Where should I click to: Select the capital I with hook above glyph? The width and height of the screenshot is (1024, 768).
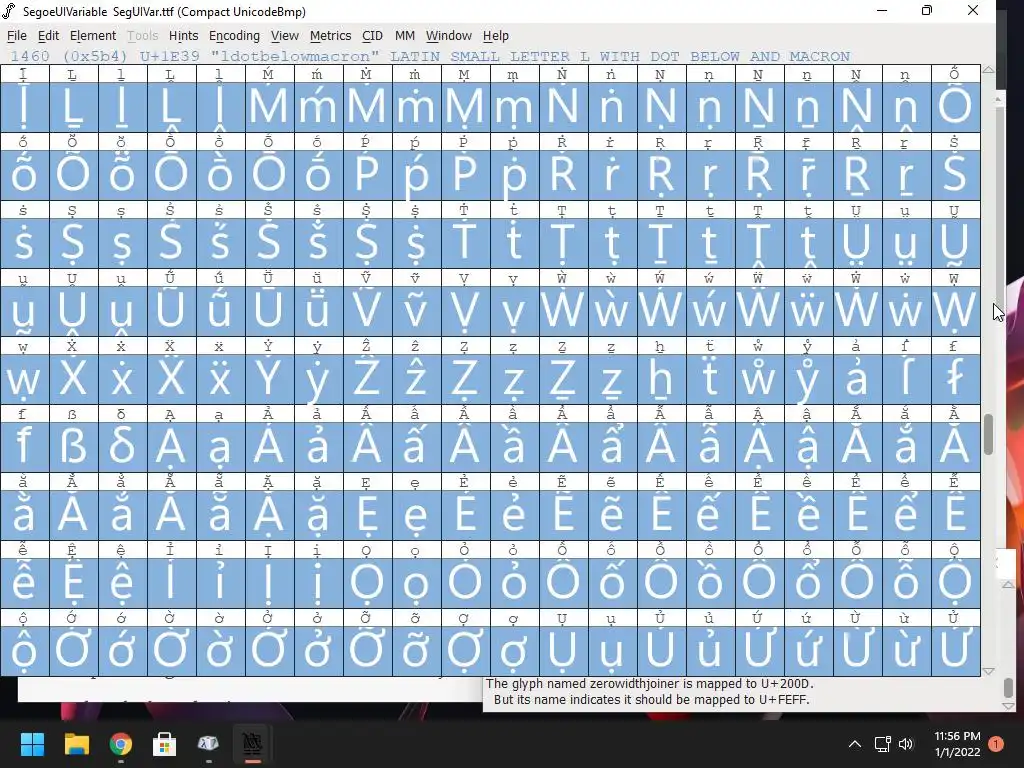pyautogui.click(x=170, y=583)
